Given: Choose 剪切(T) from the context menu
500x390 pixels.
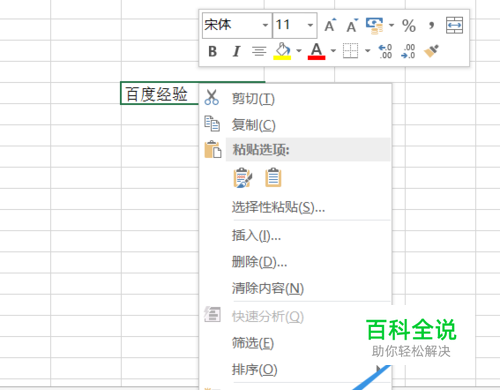Looking at the screenshot, I should (x=295, y=98).
